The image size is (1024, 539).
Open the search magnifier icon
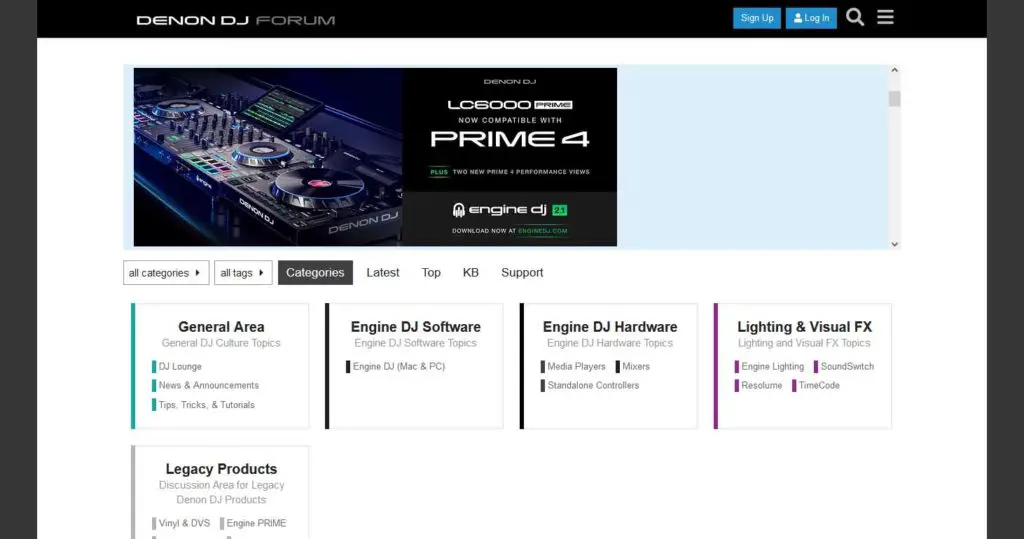855,17
